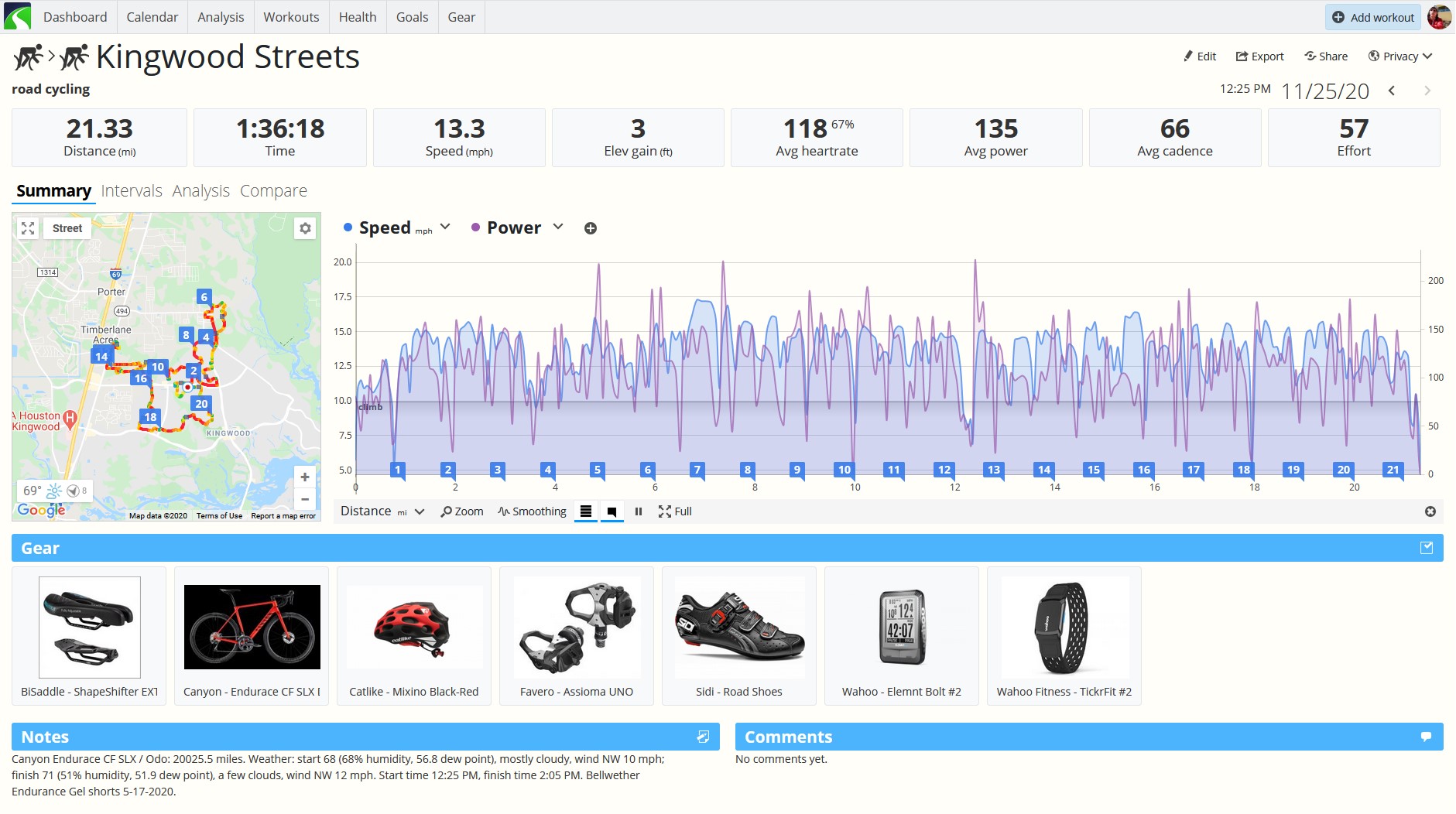
Task: Toggle the lap lines display button
Action: point(586,511)
